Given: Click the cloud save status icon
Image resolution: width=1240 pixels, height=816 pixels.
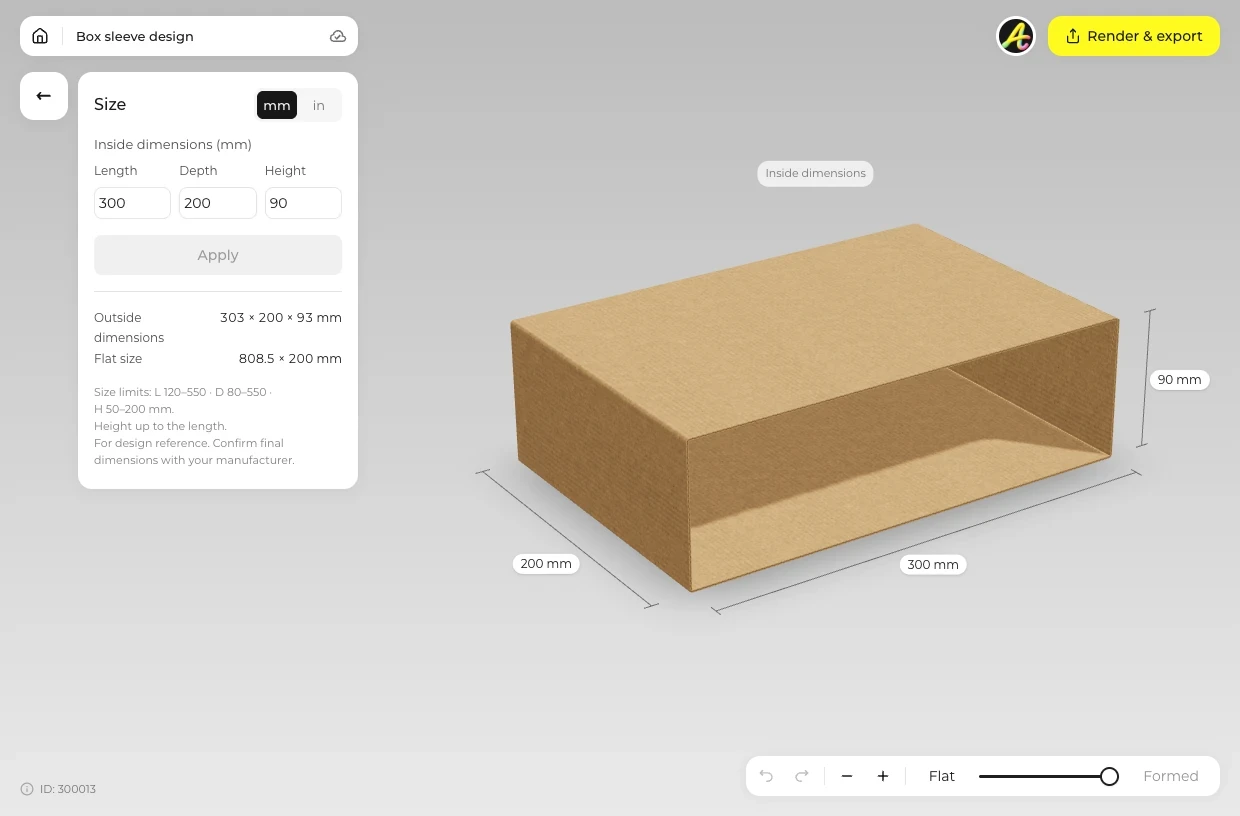Looking at the screenshot, I should click(x=338, y=36).
